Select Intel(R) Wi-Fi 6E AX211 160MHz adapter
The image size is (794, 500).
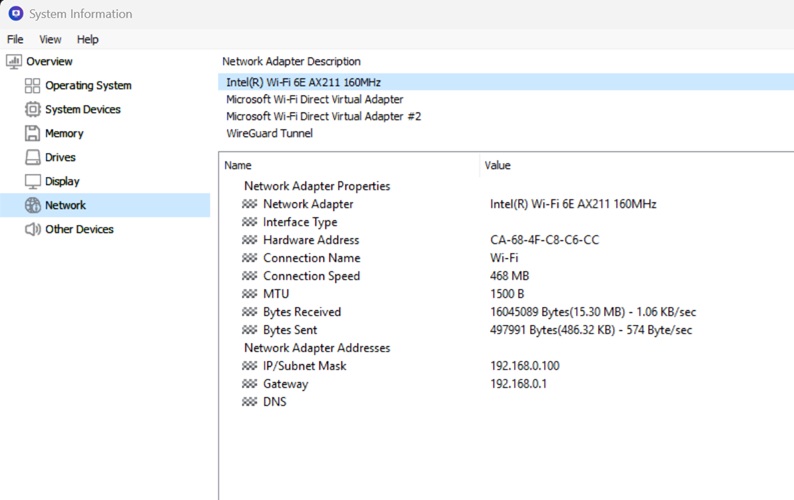[x=303, y=82]
